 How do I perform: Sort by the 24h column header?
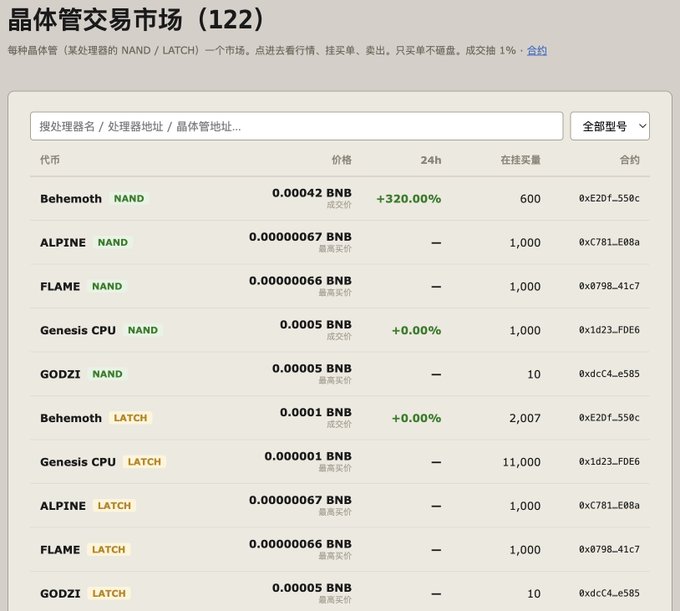pos(431,160)
